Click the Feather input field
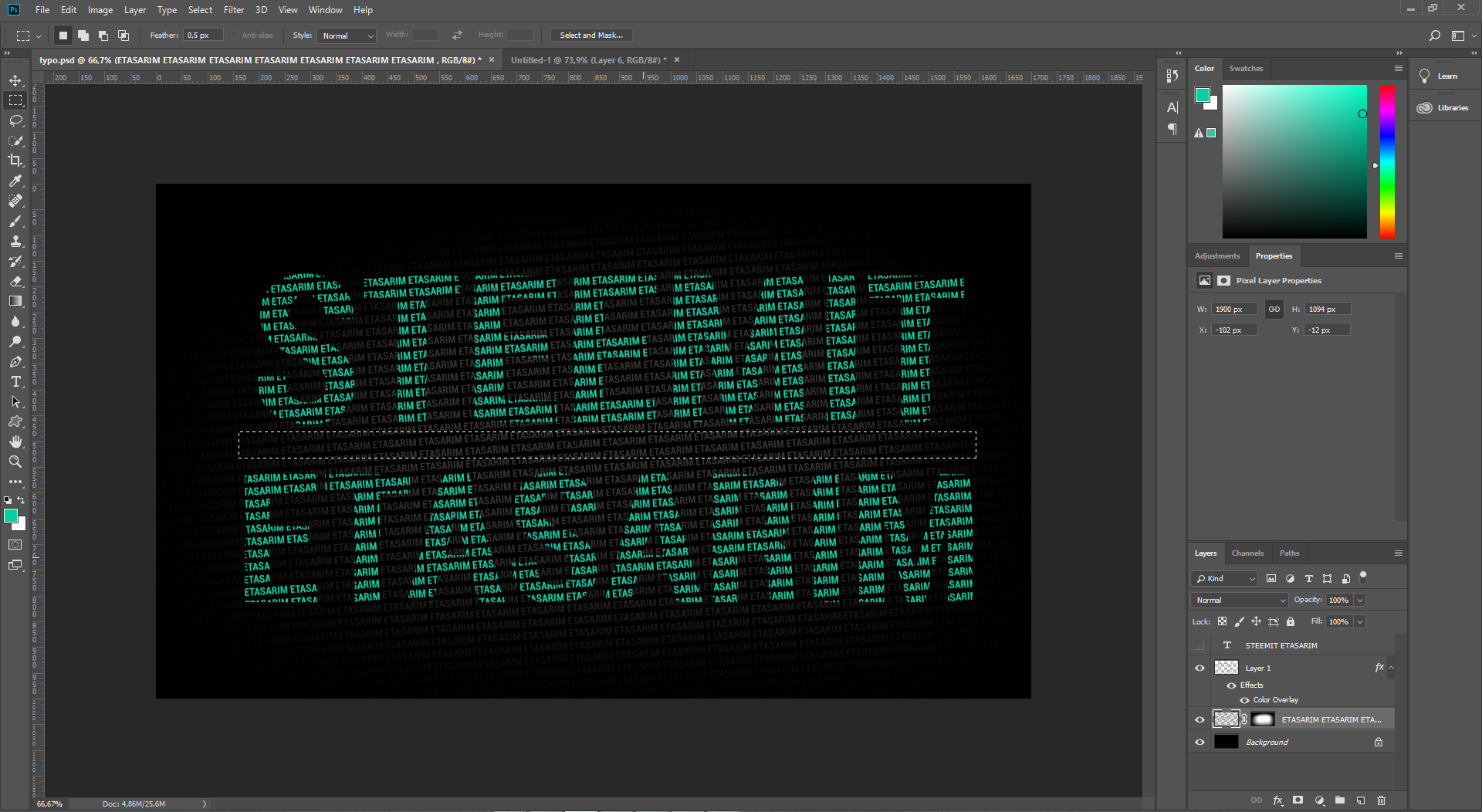 click(x=203, y=36)
